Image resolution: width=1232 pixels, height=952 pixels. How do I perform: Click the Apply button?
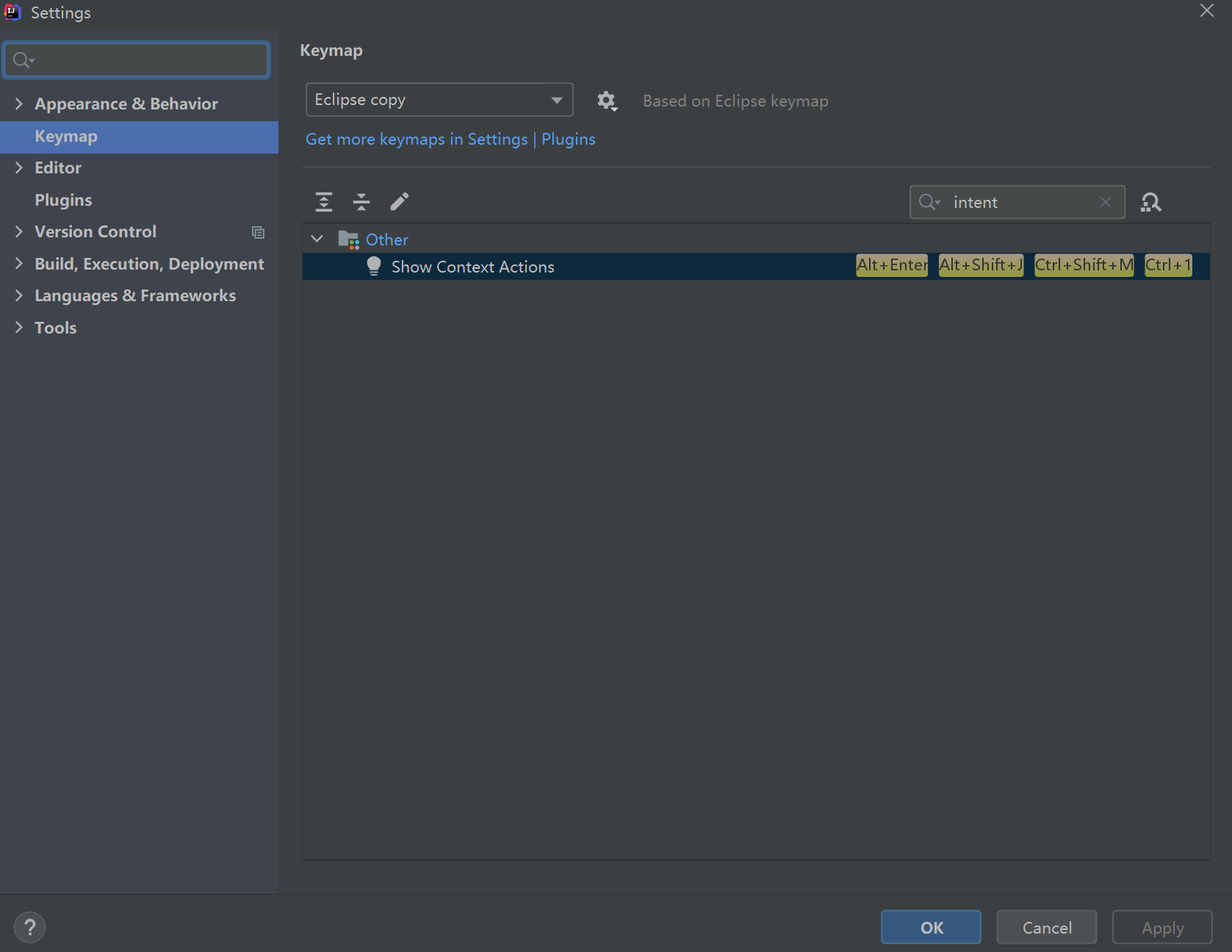click(1162, 927)
